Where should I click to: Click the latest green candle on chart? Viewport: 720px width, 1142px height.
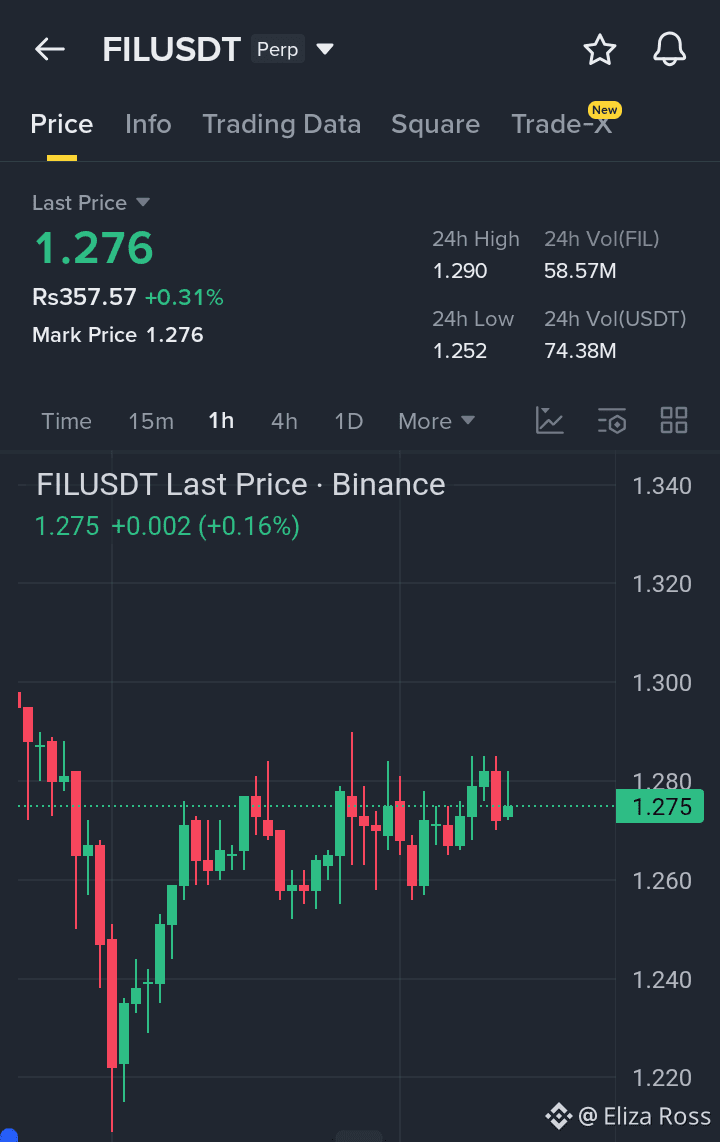coord(507,811)
